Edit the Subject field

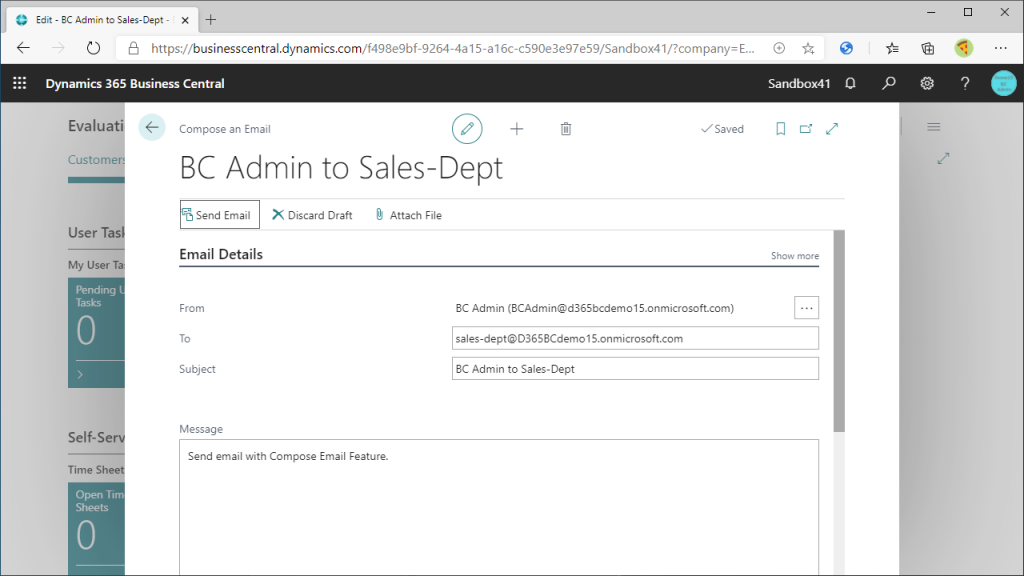point(635,368)
